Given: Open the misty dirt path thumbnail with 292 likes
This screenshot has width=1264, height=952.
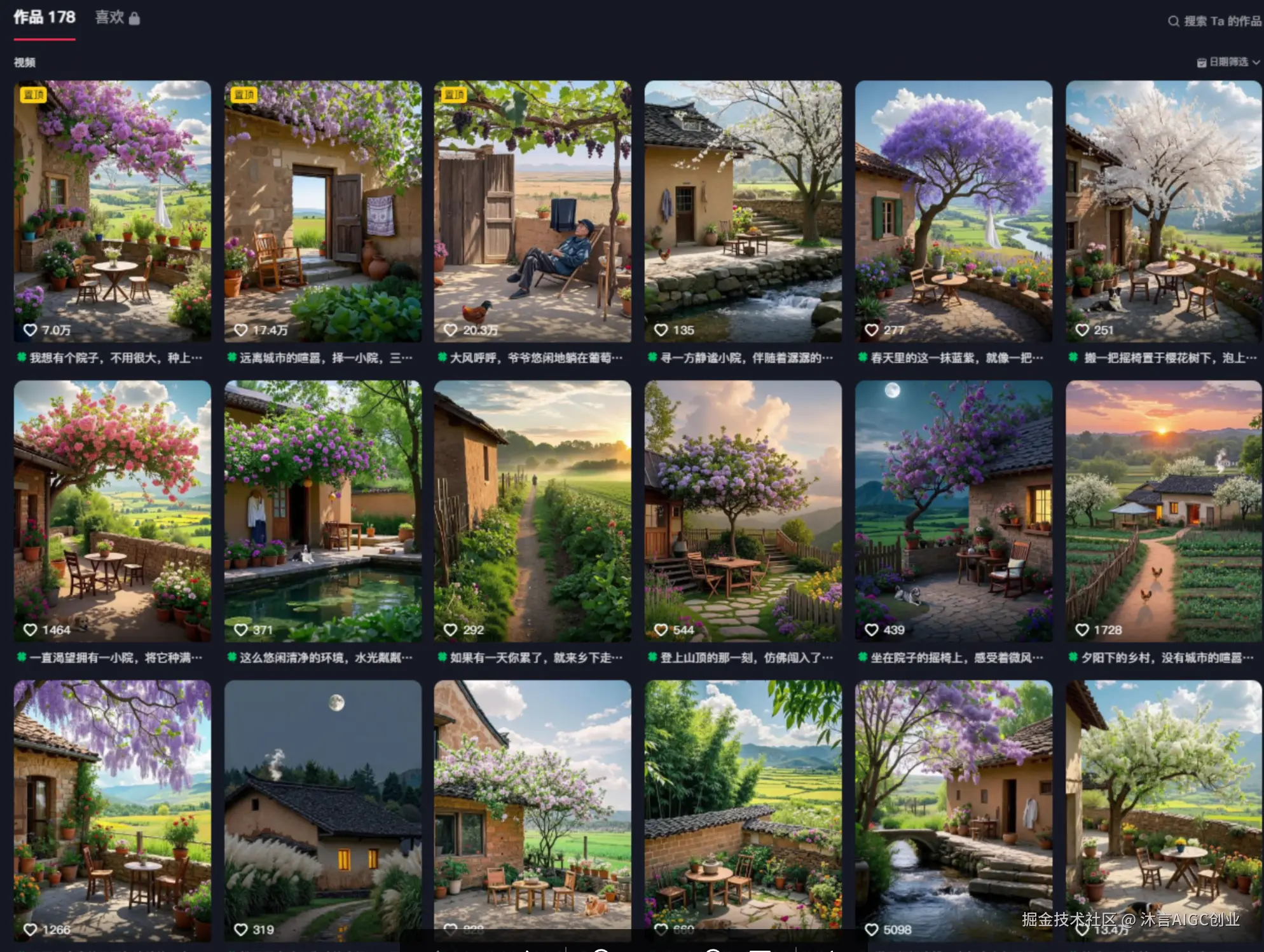Looking at the screenshot, I should 533,511.
